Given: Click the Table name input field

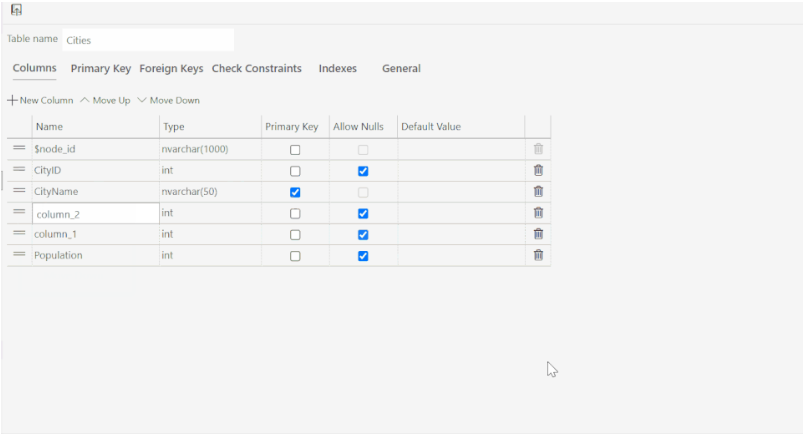Looking at the screenshot, I should (148, 40).
